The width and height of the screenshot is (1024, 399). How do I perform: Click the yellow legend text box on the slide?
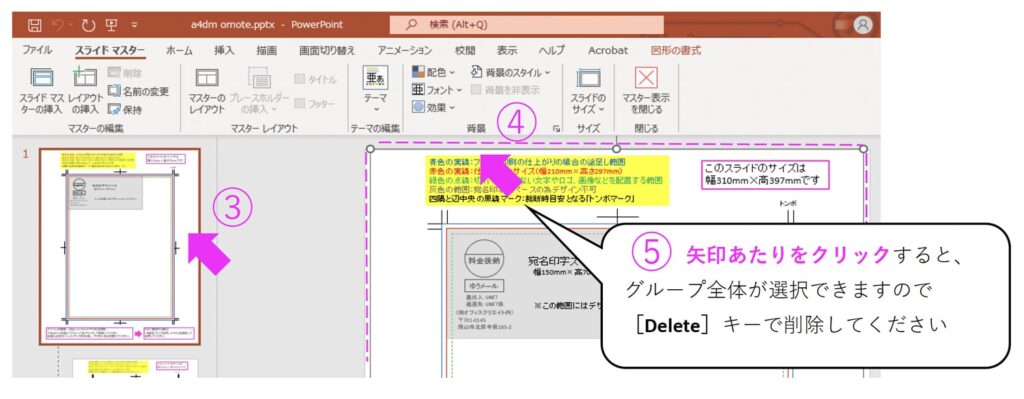point(548,180)
